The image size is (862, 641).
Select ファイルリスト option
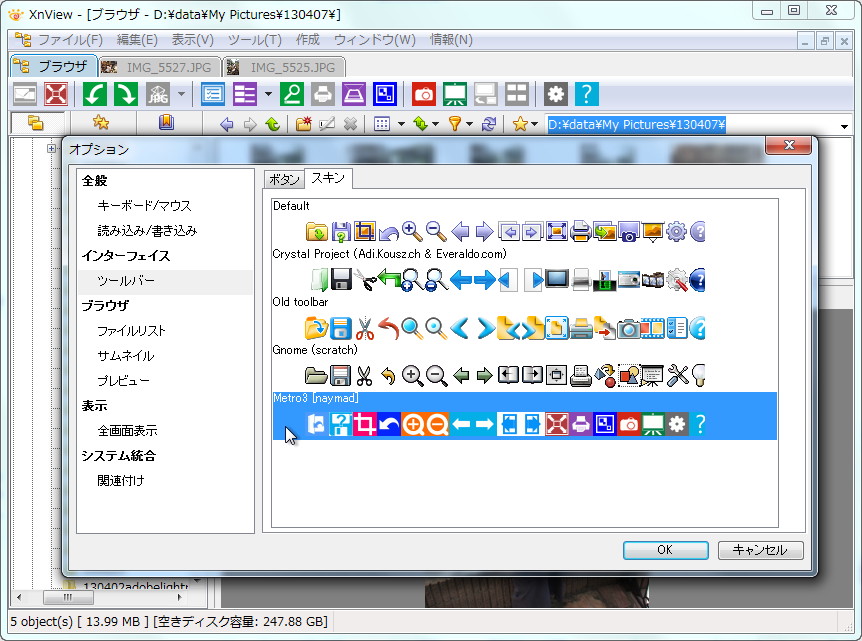point(131,330)
